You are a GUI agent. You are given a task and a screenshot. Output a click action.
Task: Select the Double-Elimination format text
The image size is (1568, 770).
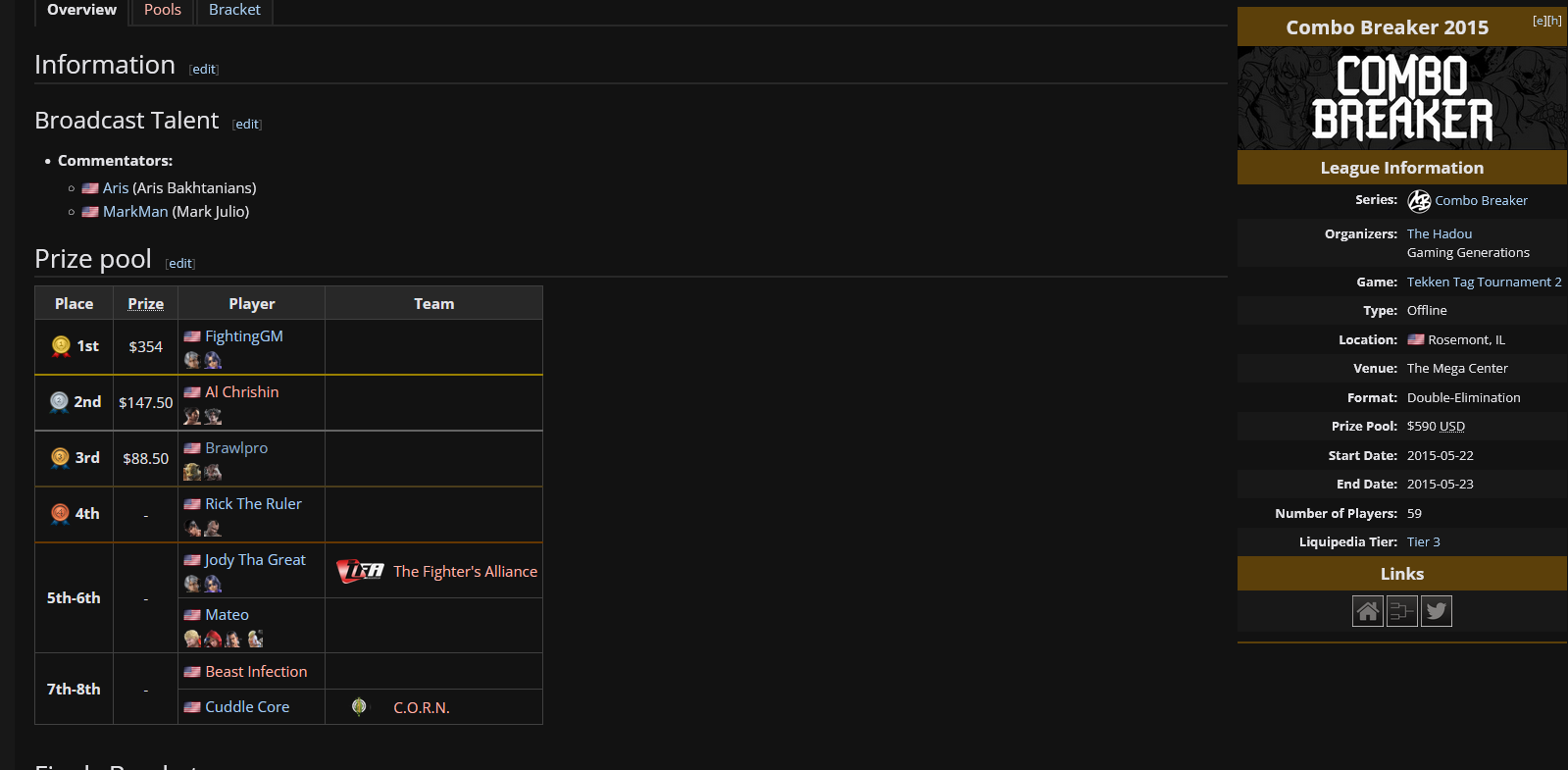[x=1463, y=398]
